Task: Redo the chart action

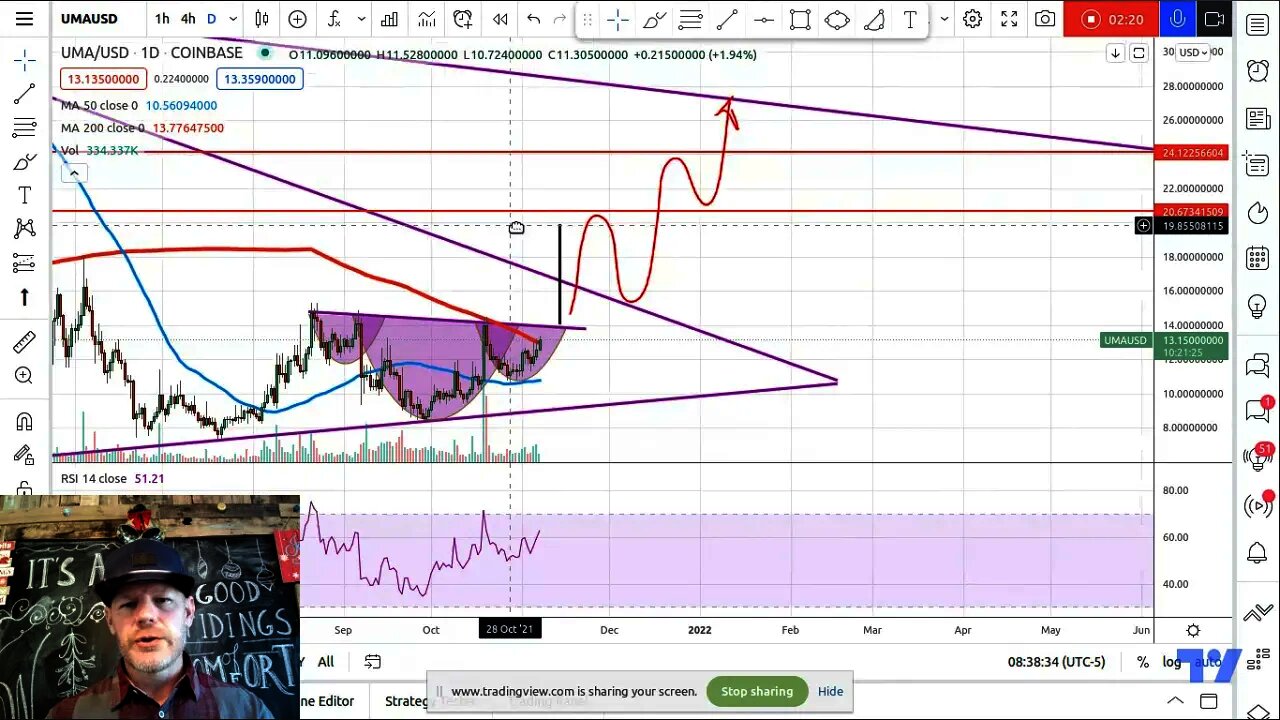Action: [560, 18]
